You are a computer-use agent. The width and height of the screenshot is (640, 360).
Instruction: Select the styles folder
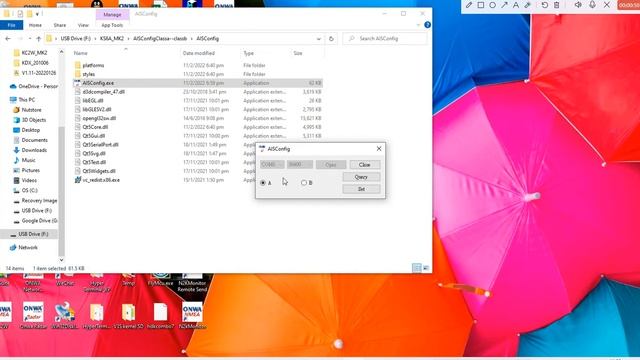(89, 74)
